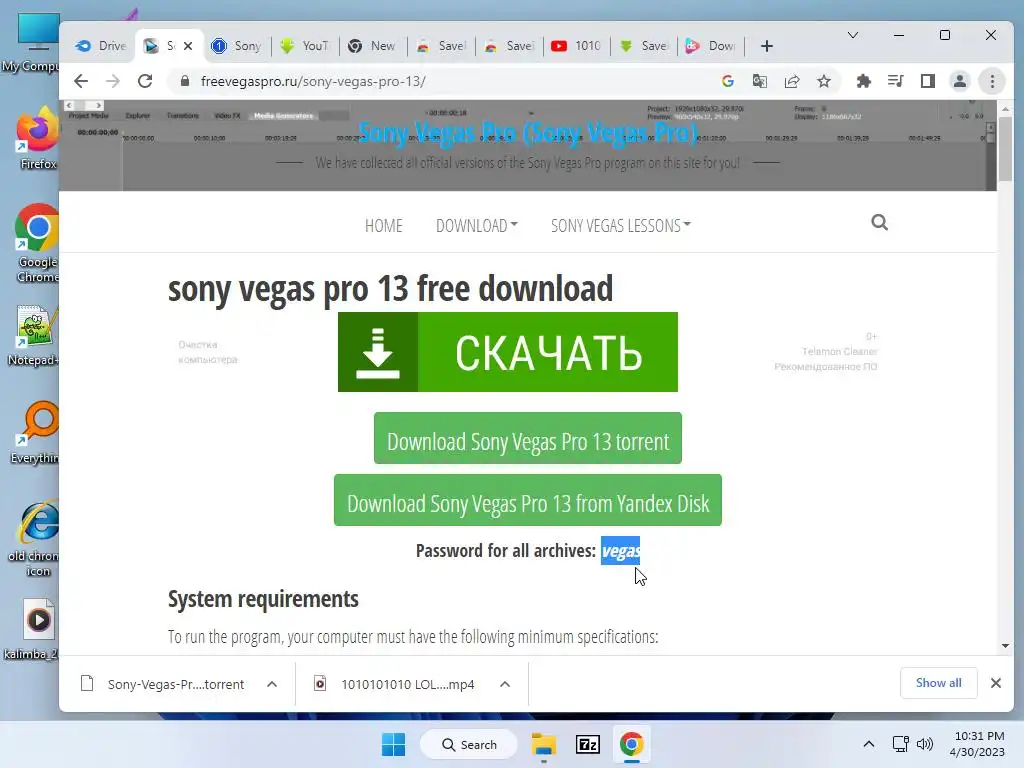Click the browser forward arrow
The height and width of the screenshot is (768, 1024).
coord(113,81)
